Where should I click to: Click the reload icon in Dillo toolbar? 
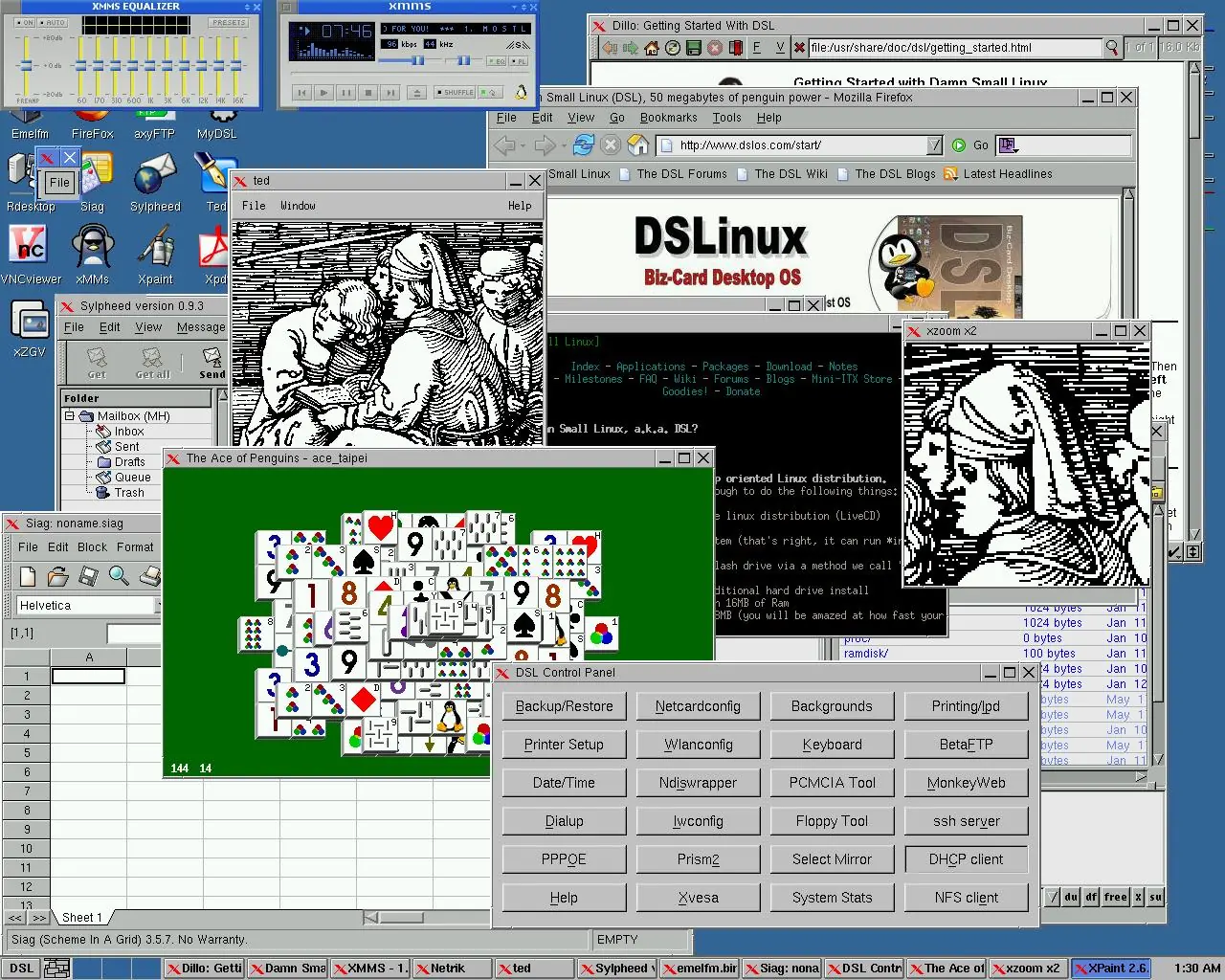click(x=673, y=48)
